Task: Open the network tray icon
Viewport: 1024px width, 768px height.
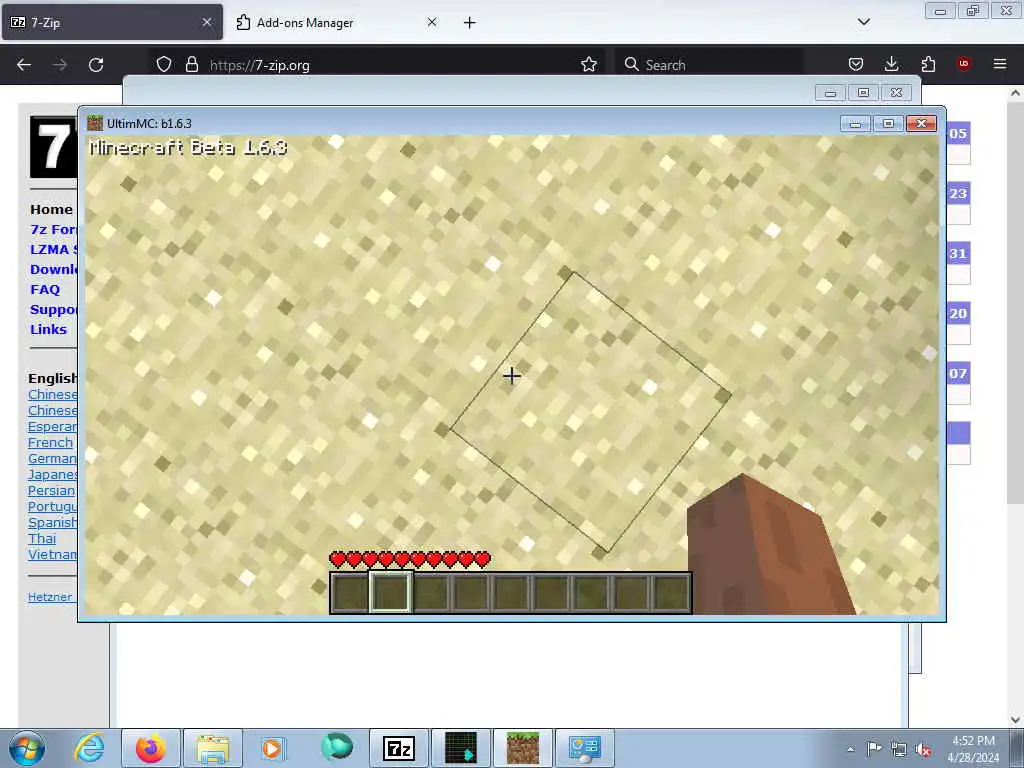Action: tap(899, 750)
